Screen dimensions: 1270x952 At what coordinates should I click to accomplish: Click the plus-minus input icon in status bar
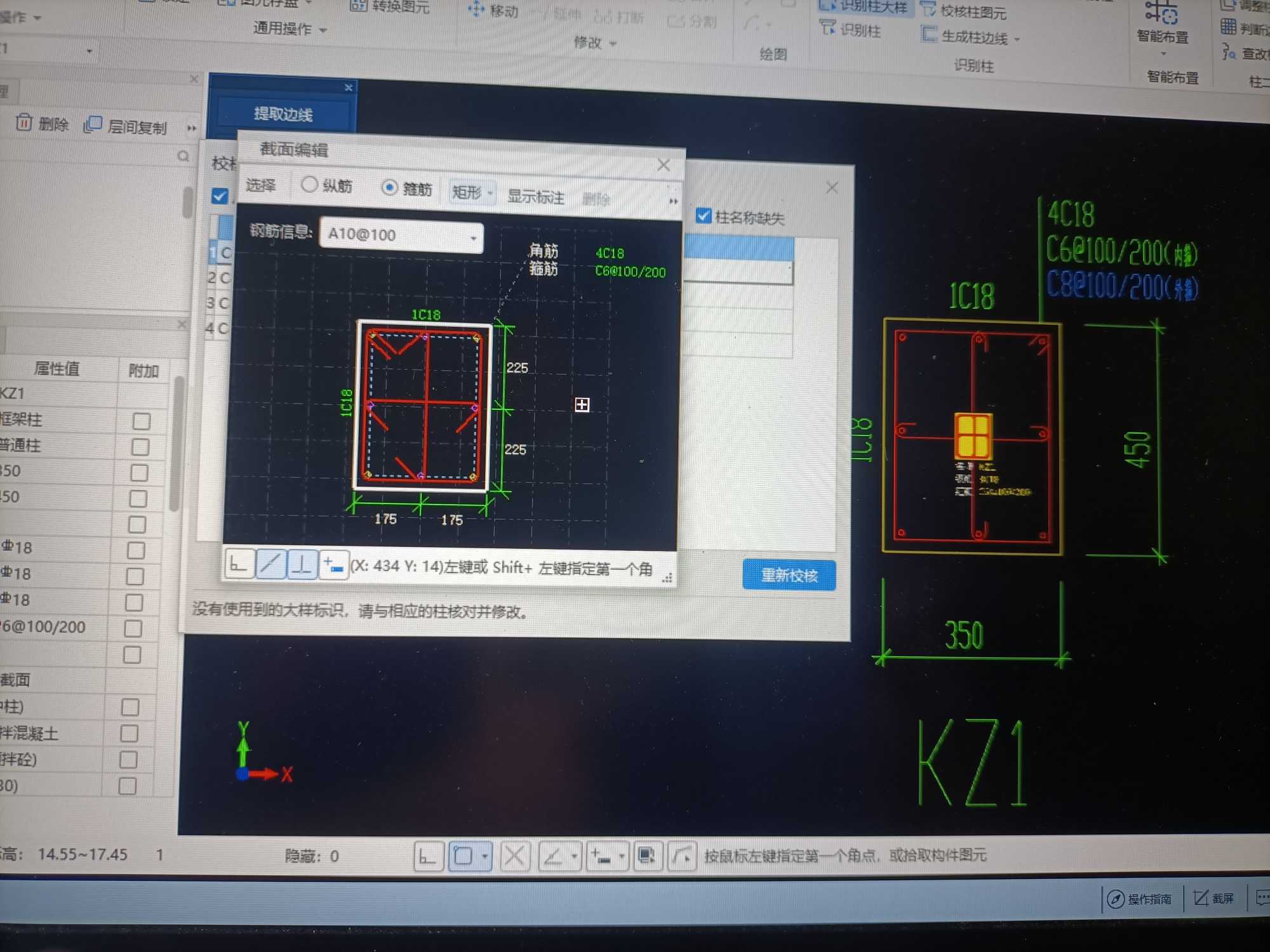[x=601, y=857]
